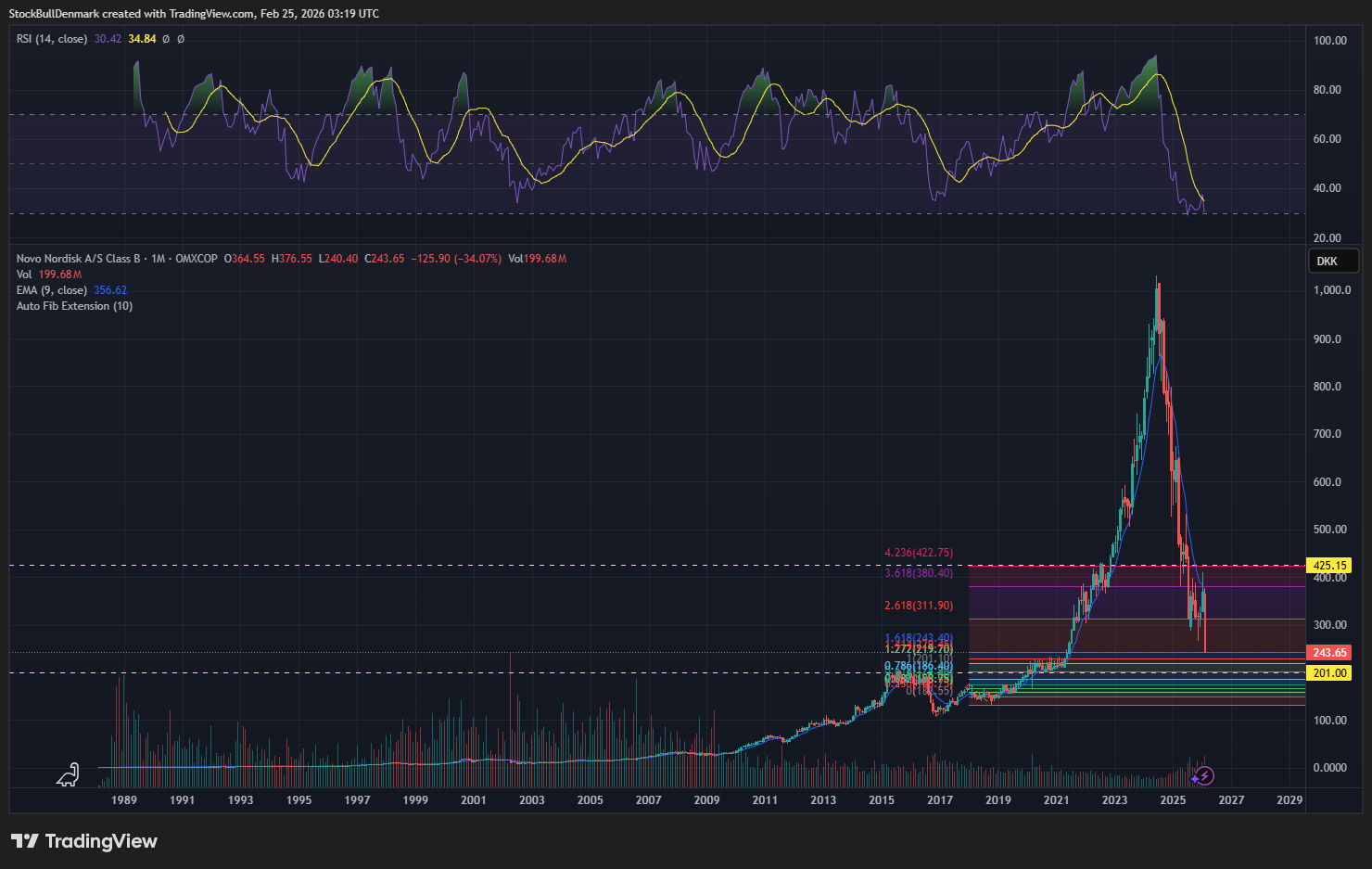The height and width of the screenshot is (869, 1372).
Task: Click the 2029 label on the time axis
Action: 1289,800
